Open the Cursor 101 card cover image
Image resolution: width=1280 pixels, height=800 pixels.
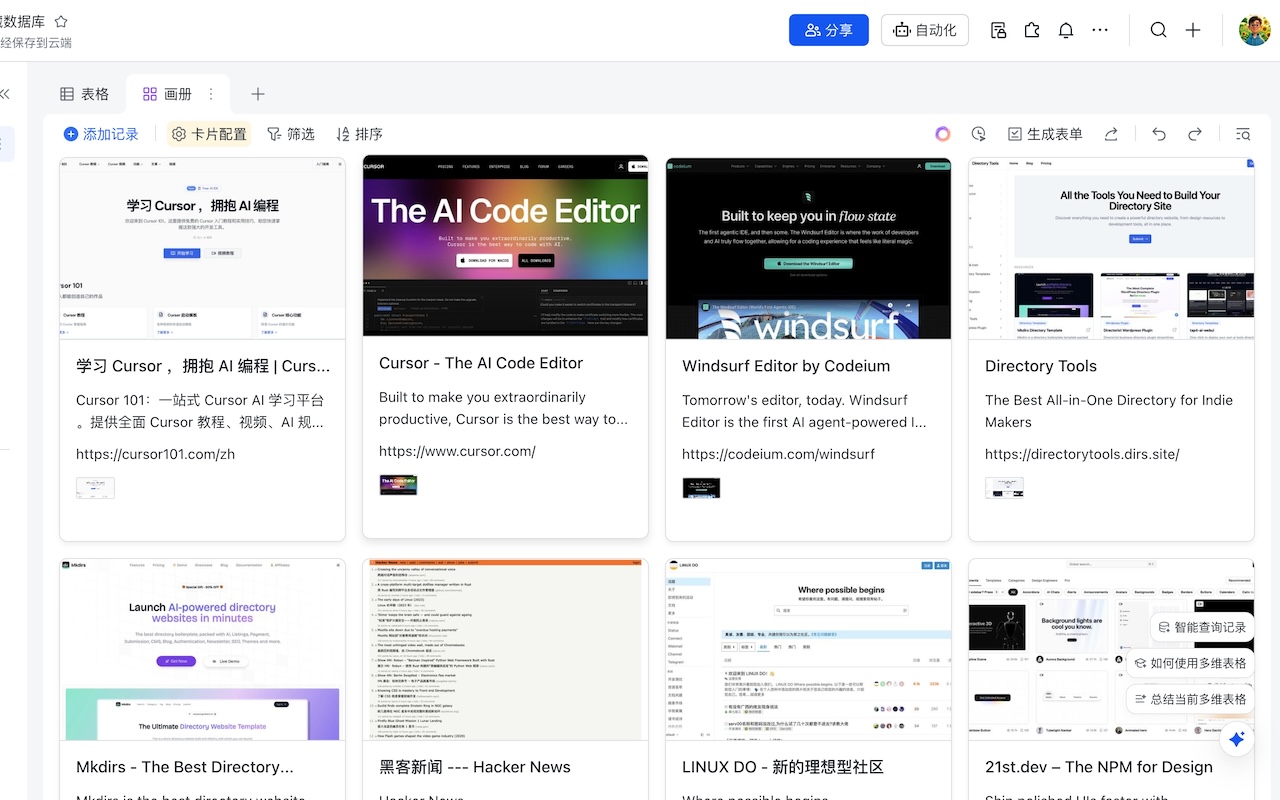(x=202, y=248)
